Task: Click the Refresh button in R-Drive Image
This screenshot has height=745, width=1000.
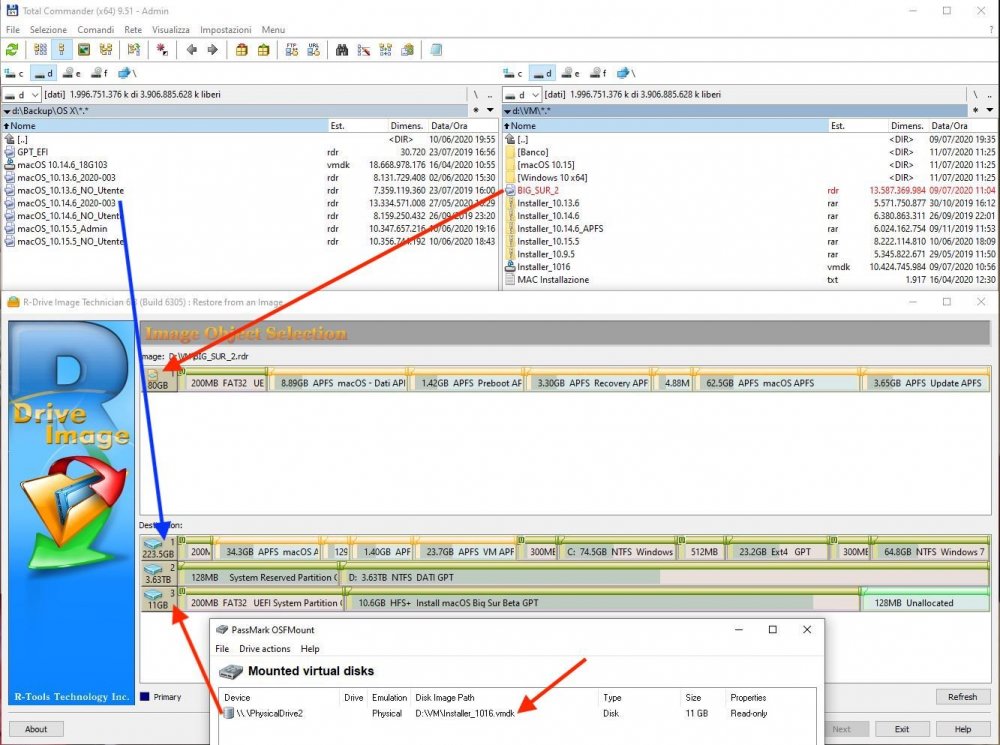Action: [x=962, y=697]
